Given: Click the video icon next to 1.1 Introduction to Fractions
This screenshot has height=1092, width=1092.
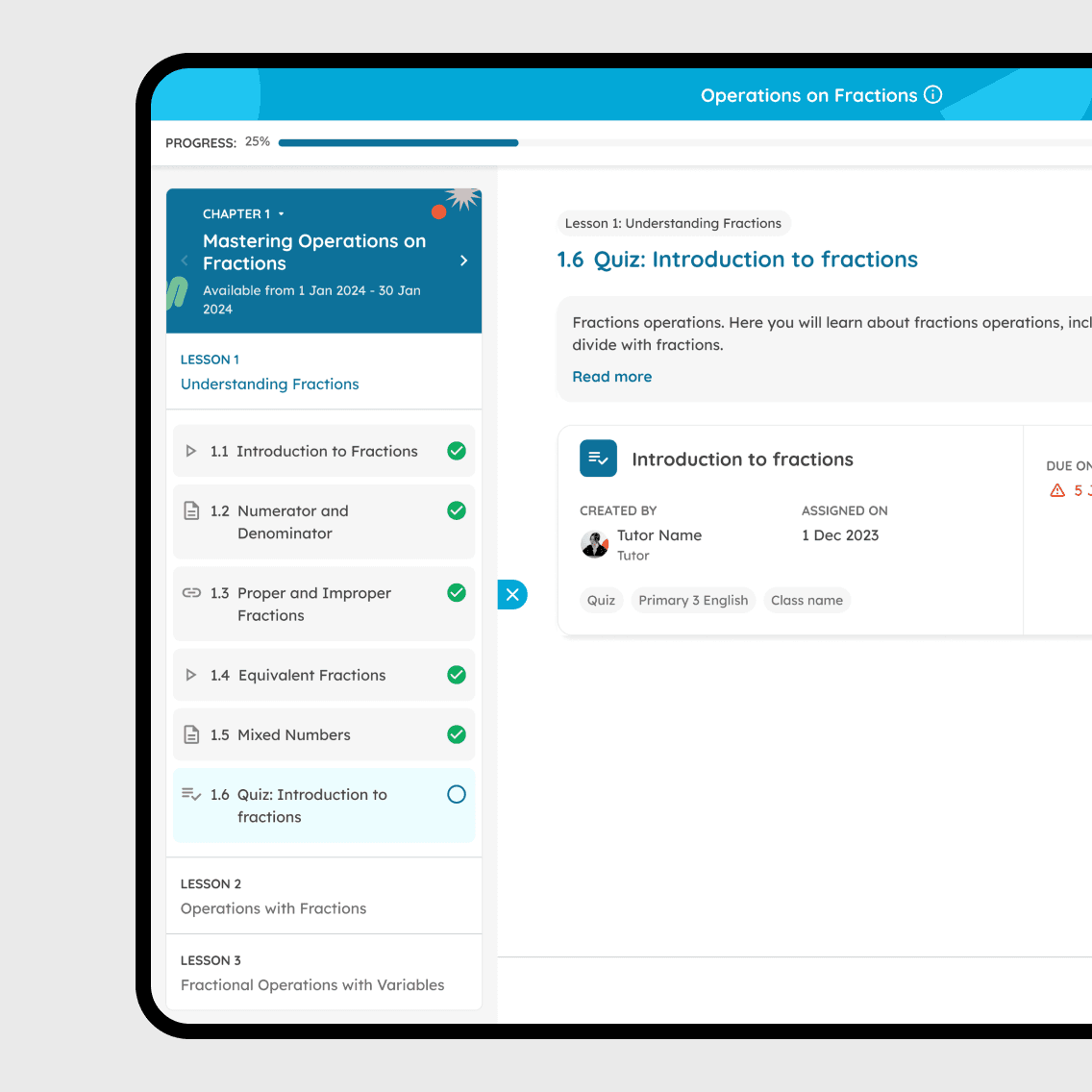Looking at the screenshot, I should (191, 451).
